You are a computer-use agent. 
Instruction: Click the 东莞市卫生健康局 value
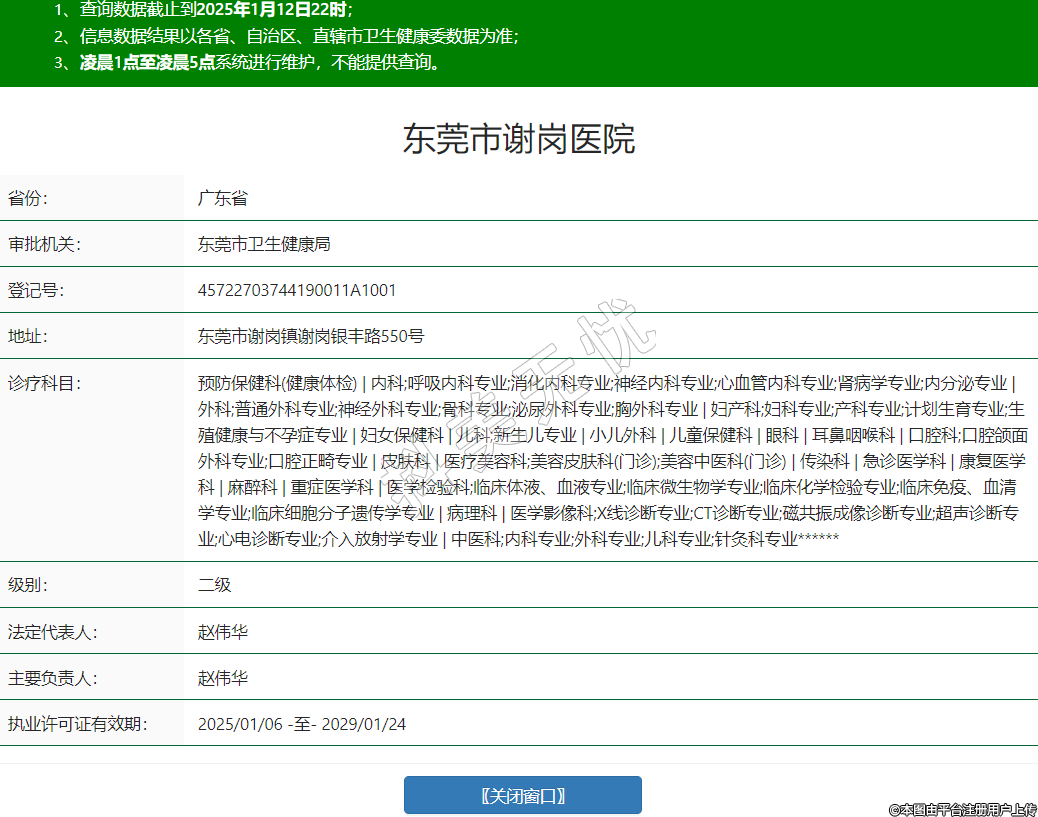(264, 244)
